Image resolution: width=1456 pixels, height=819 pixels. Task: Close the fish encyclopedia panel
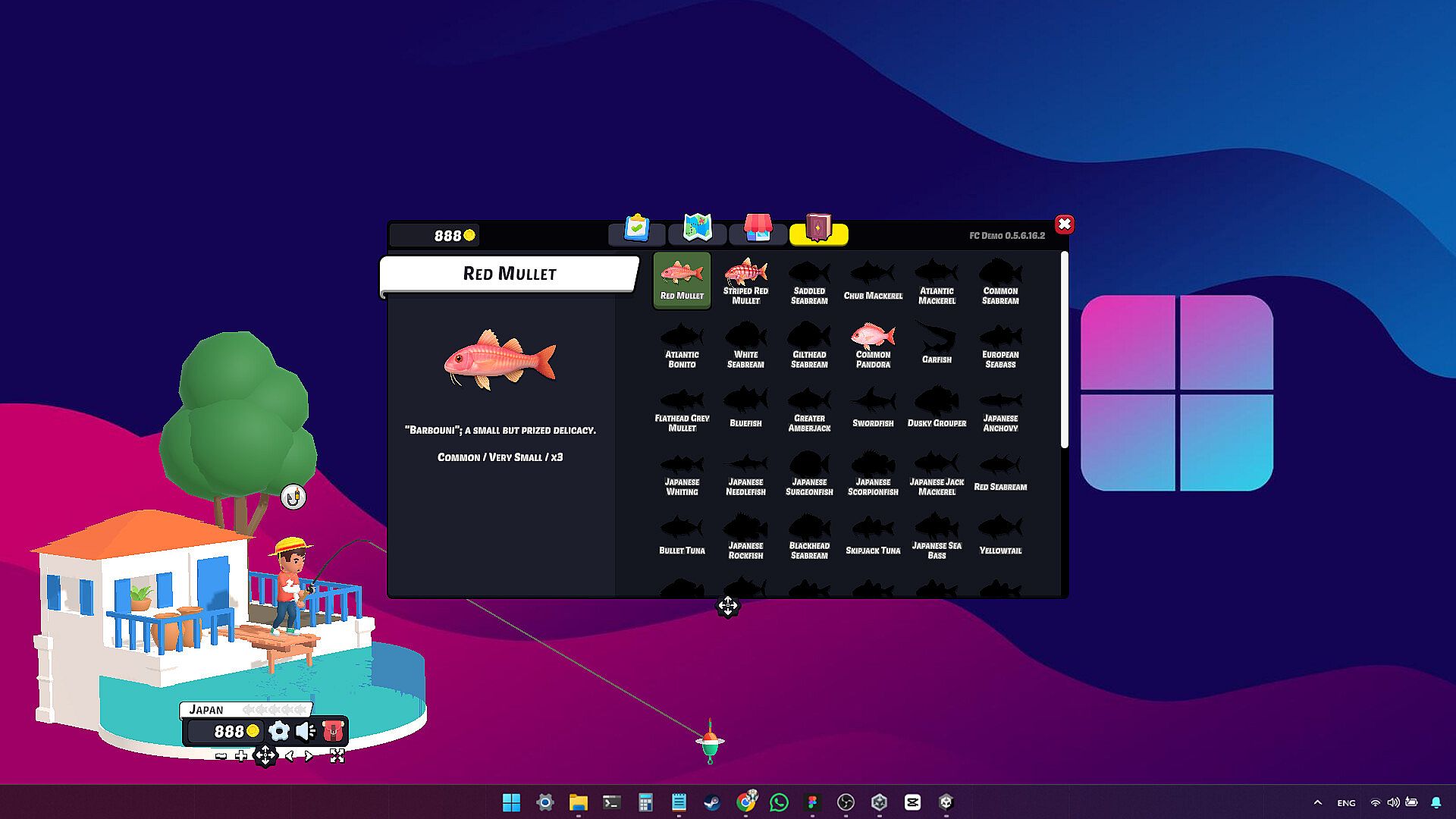1064,224
